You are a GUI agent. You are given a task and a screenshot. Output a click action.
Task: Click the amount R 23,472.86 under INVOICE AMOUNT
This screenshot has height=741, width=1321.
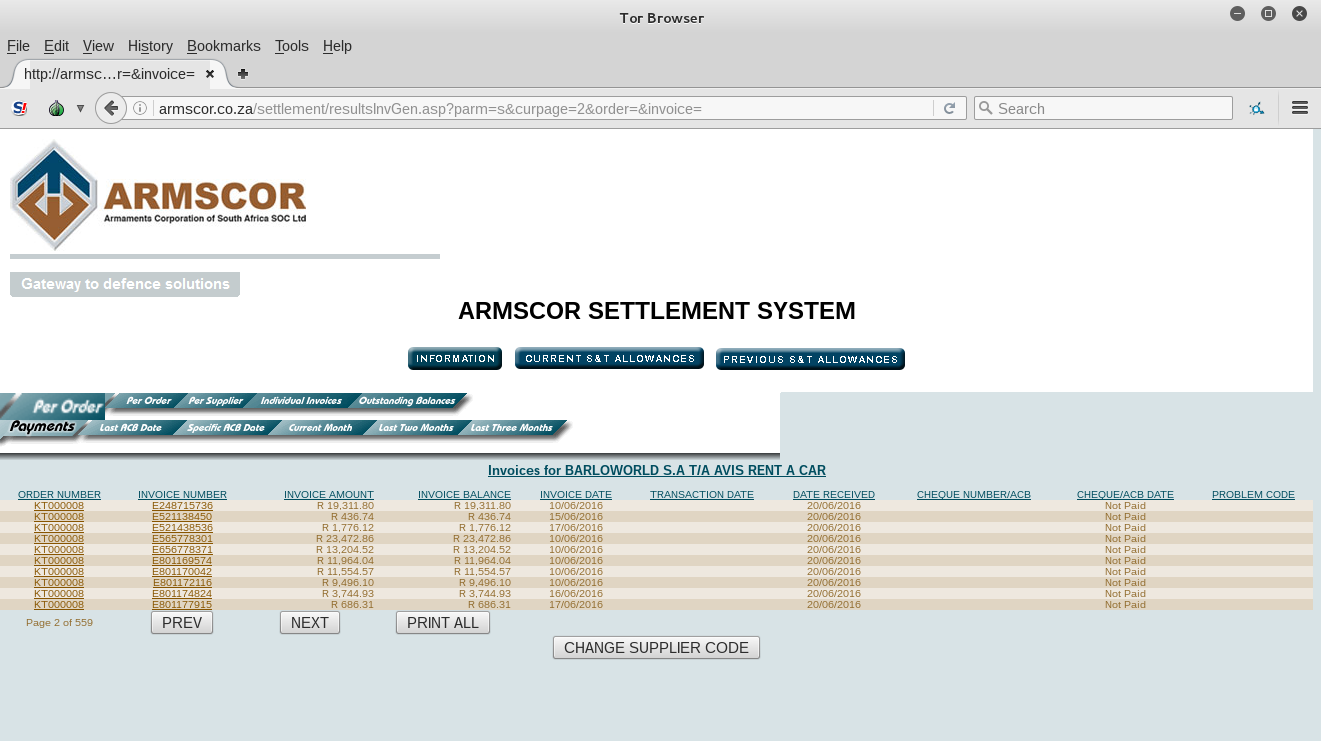[343, 539]
